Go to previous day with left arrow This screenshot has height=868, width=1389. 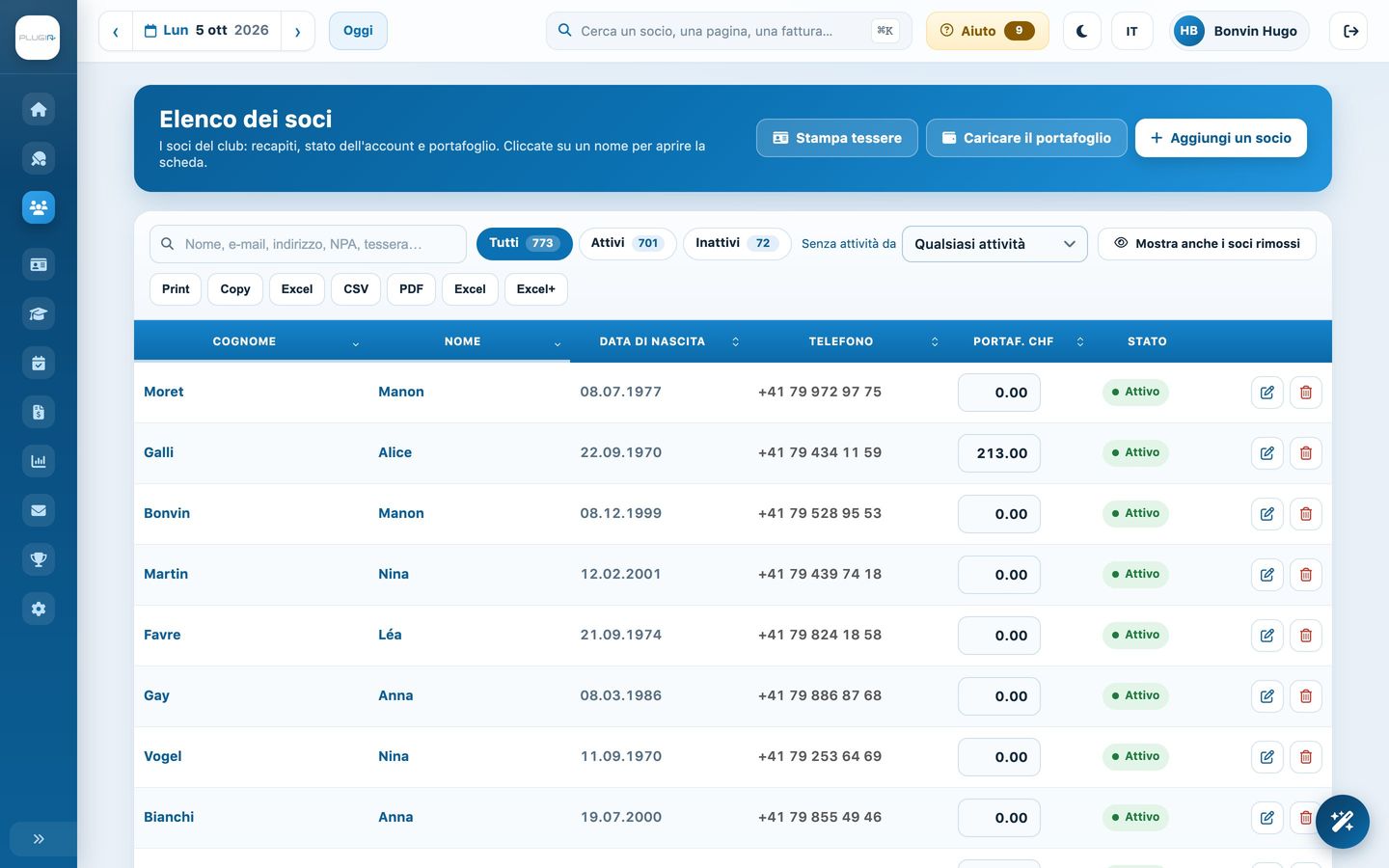[116, 31]
